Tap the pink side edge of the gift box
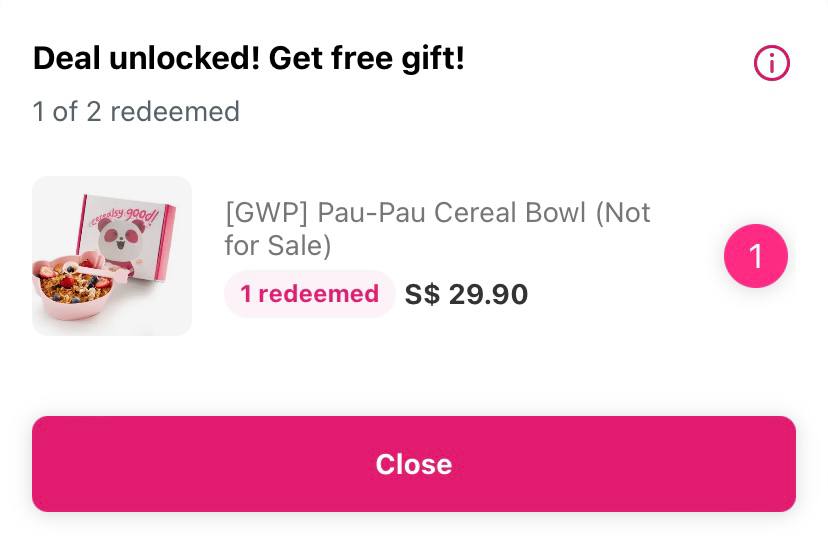Viewport: 828px width, 552px height. (x=167, y=243)
